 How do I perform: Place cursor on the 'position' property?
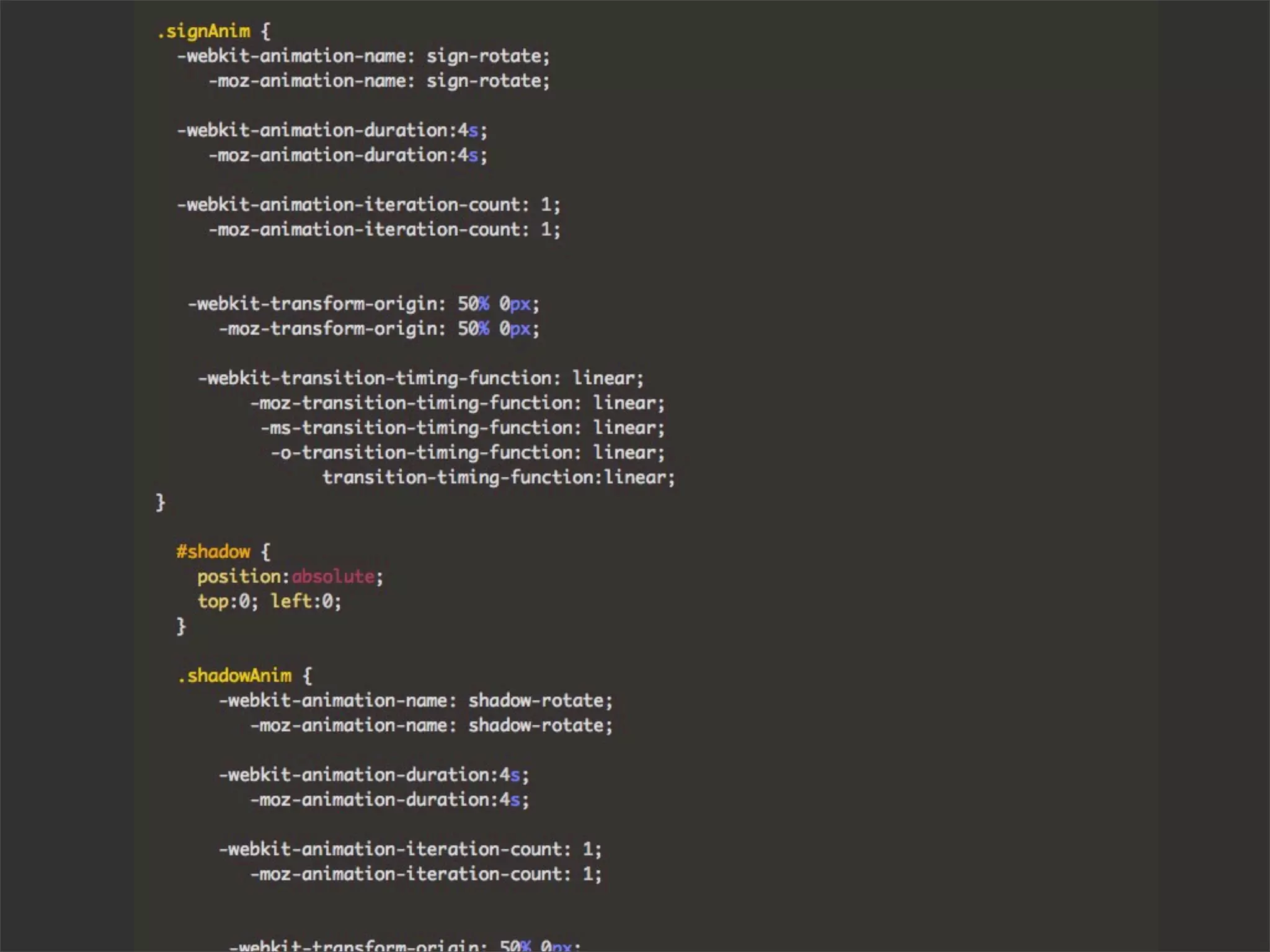[239, 576]
